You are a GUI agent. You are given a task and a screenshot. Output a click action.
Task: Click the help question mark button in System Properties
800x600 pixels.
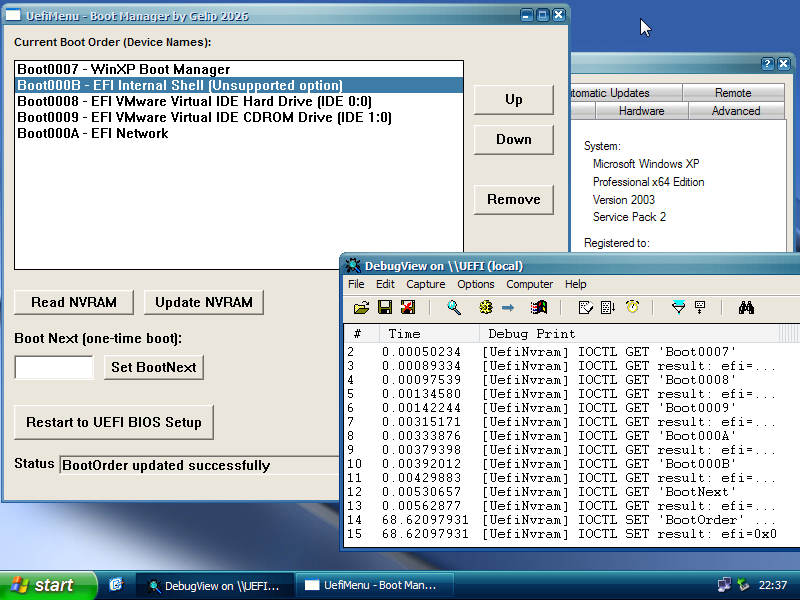click(x=767, y=64)
